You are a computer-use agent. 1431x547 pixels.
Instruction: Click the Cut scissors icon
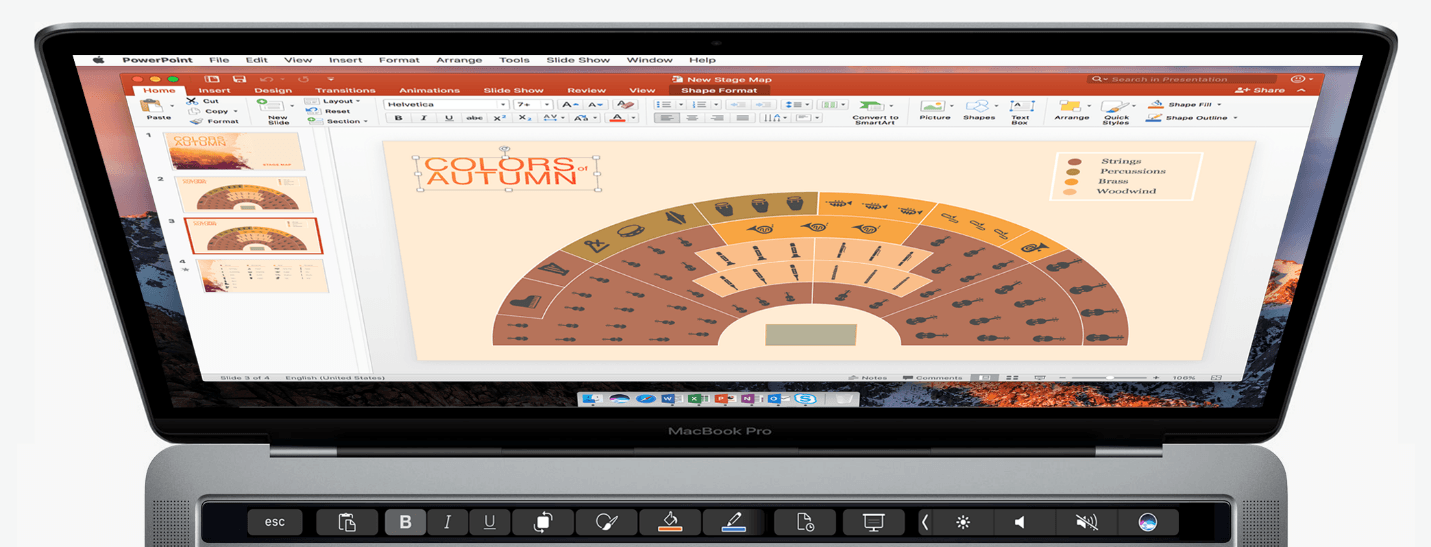[x=192, y=101]
